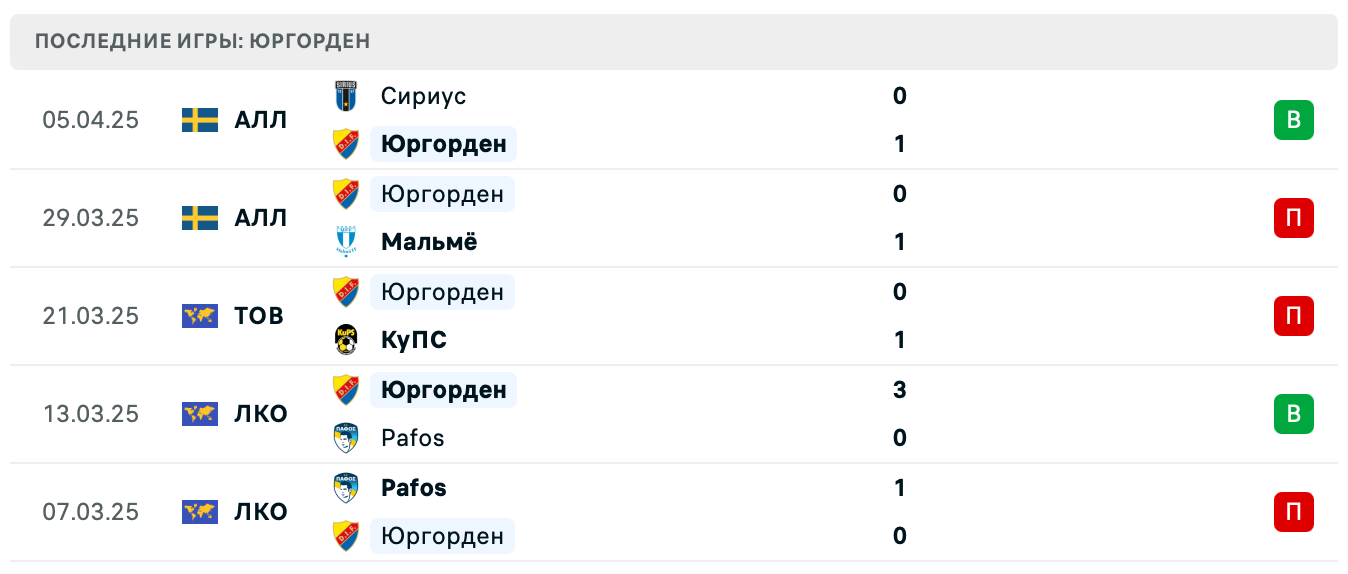Select Юргорден name in the 13.03.25 match
This screenshot has height=574, width=1348.
point(443,389)
